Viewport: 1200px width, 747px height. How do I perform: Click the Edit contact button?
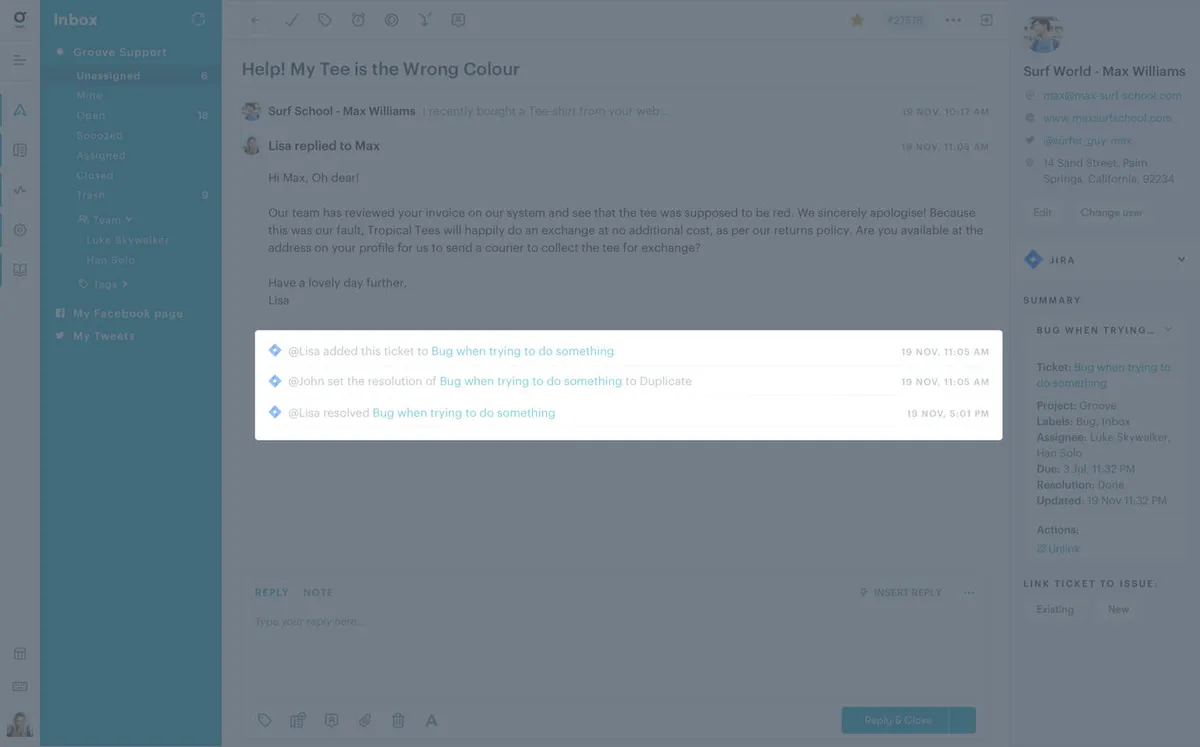click(1042, 213)
